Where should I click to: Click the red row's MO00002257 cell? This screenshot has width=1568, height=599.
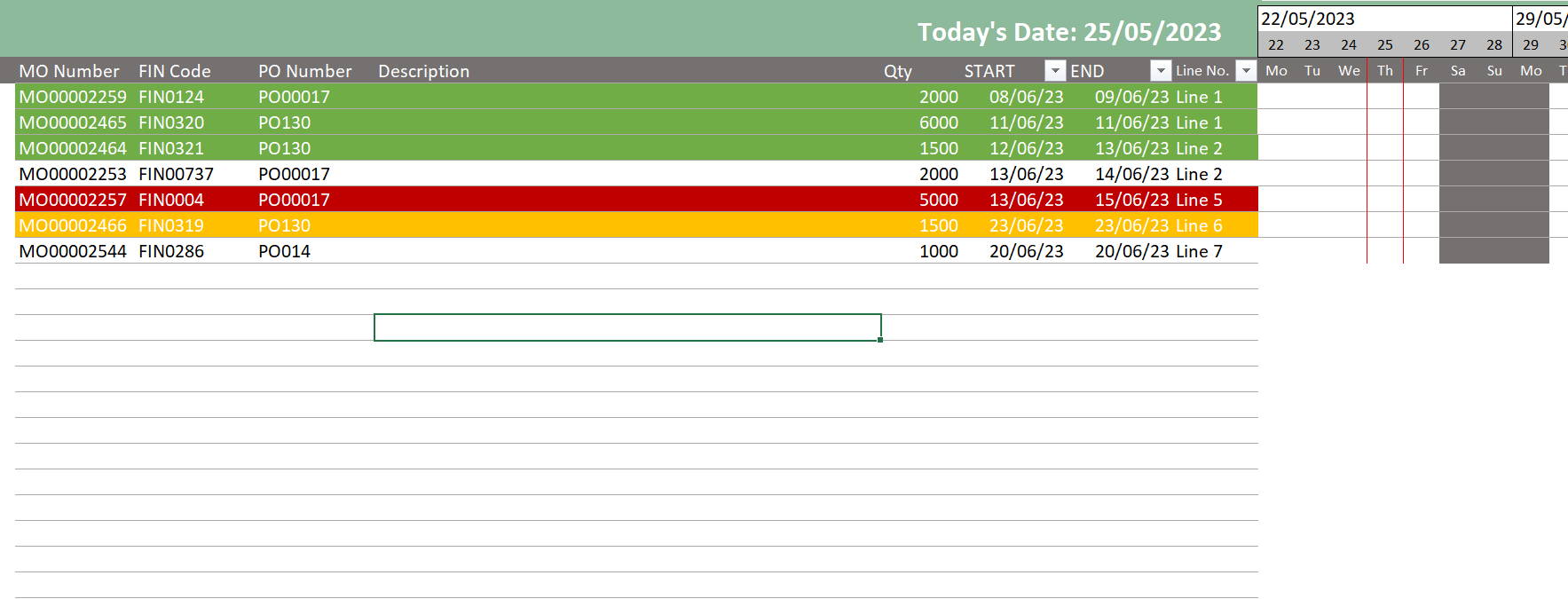pyautogui.click(x=73, y=200)
